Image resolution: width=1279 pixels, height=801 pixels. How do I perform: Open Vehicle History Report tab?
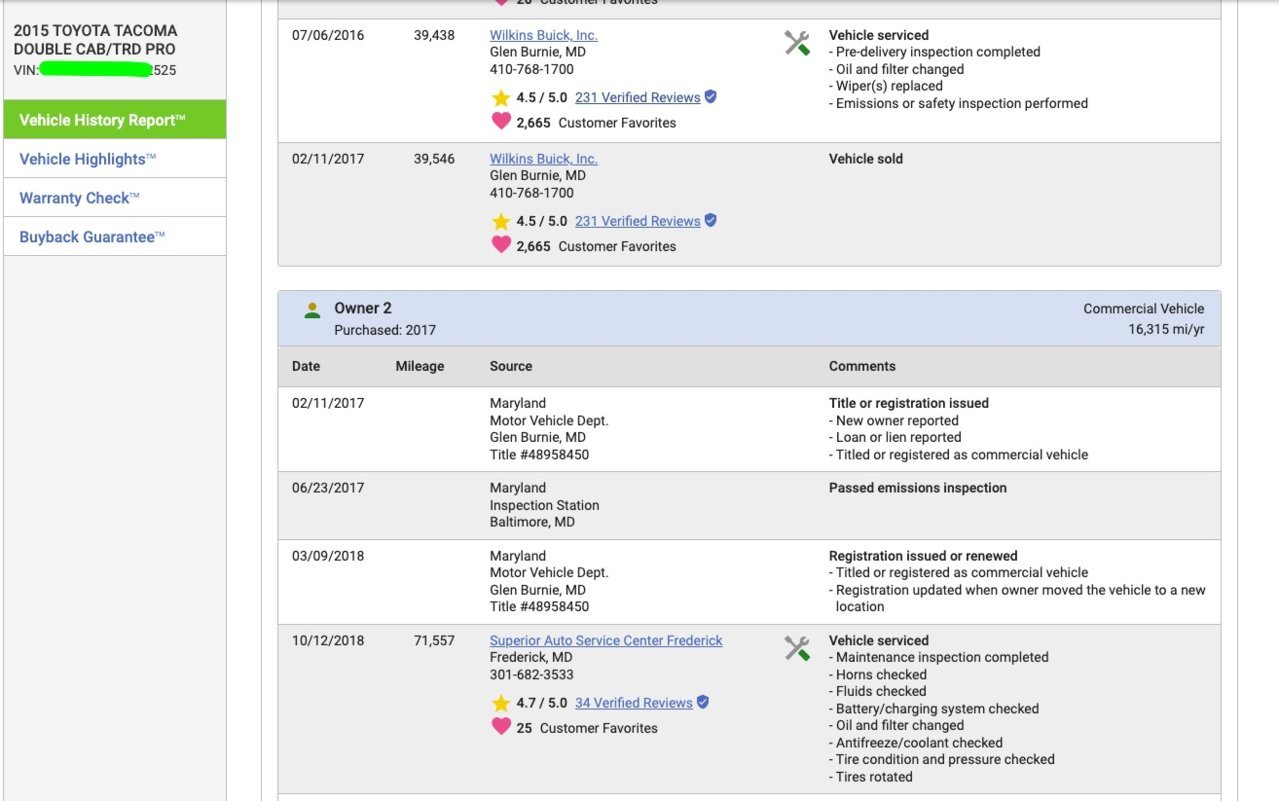[115, 120]
